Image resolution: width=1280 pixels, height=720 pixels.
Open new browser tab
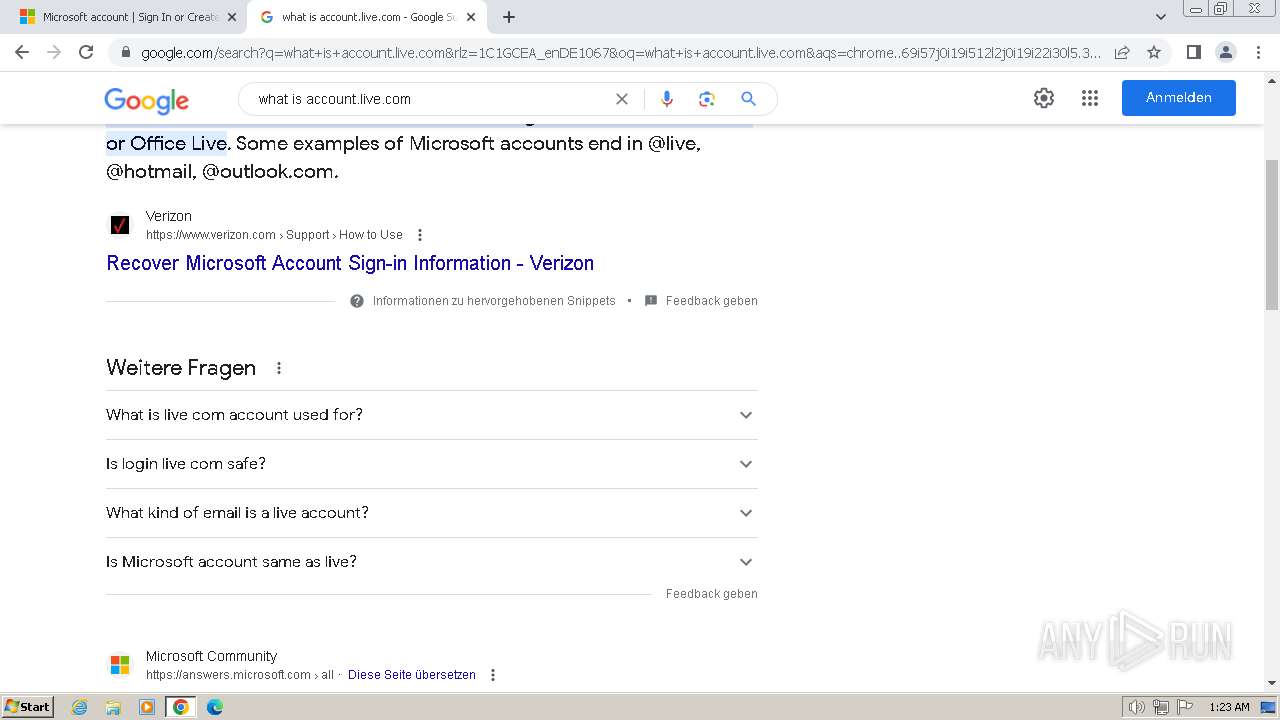(509, 17)
